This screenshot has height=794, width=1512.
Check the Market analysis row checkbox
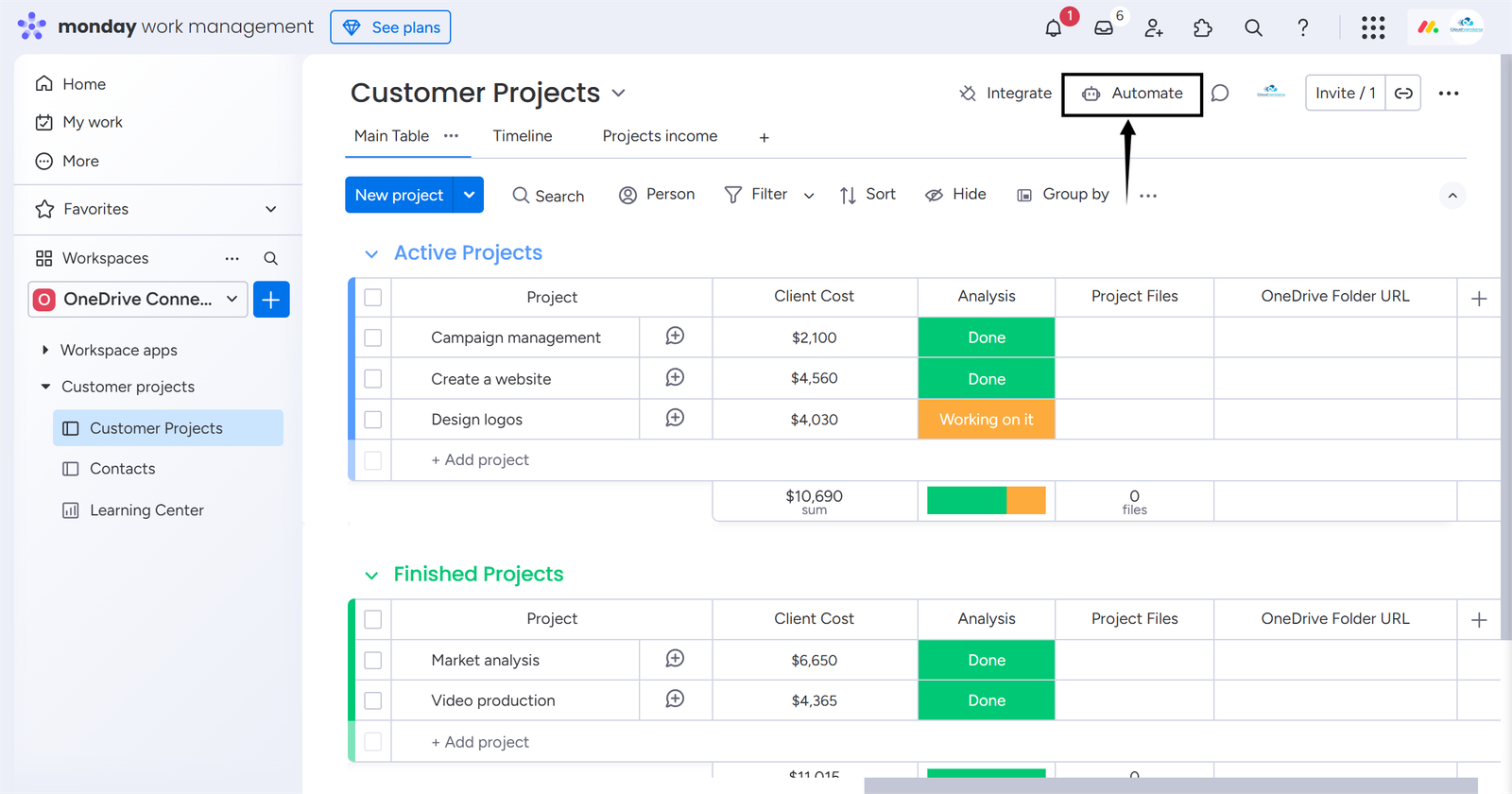(x=373, y=661)
